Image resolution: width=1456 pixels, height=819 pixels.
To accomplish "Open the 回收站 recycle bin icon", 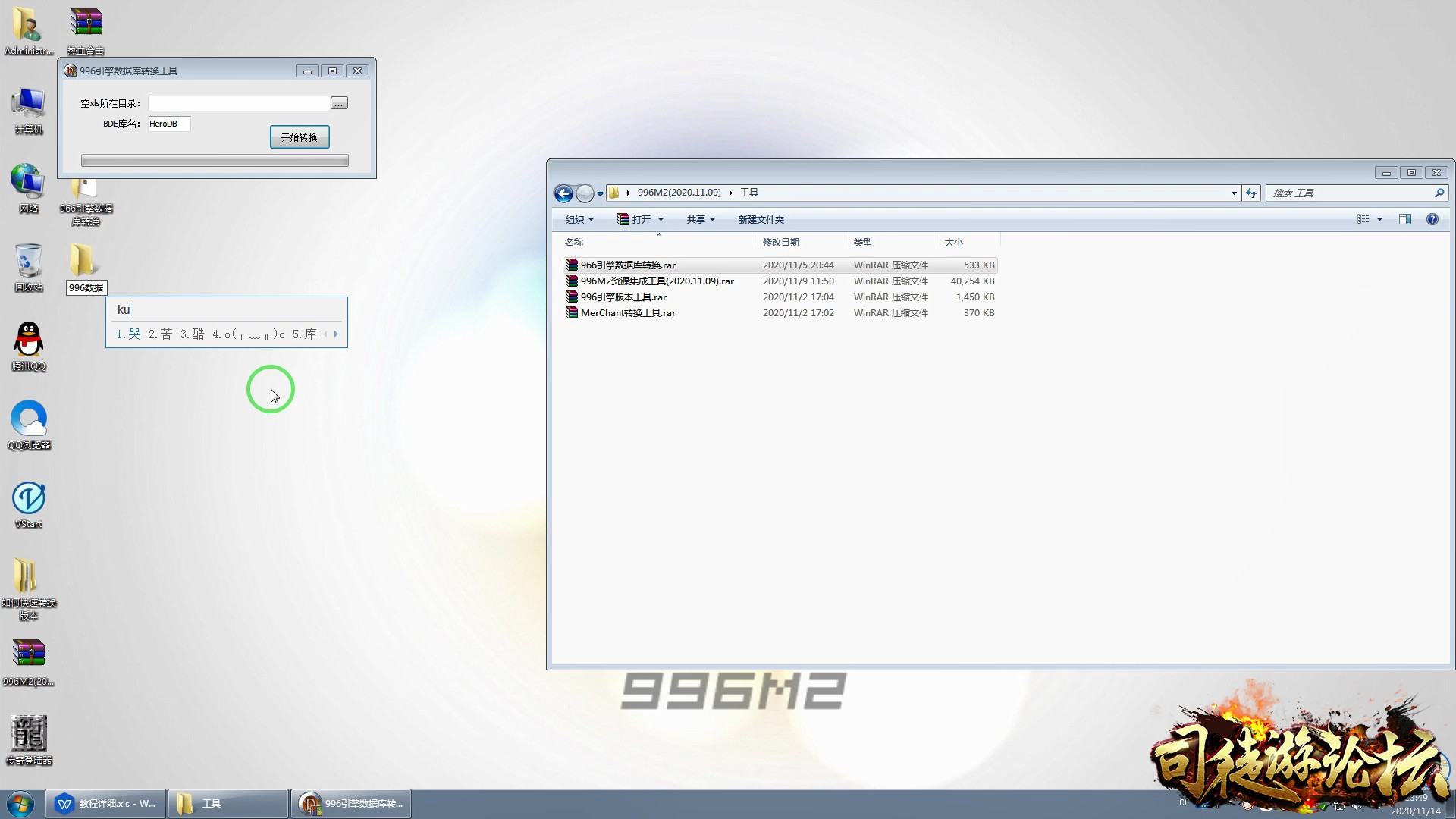I will click(28, 268).
